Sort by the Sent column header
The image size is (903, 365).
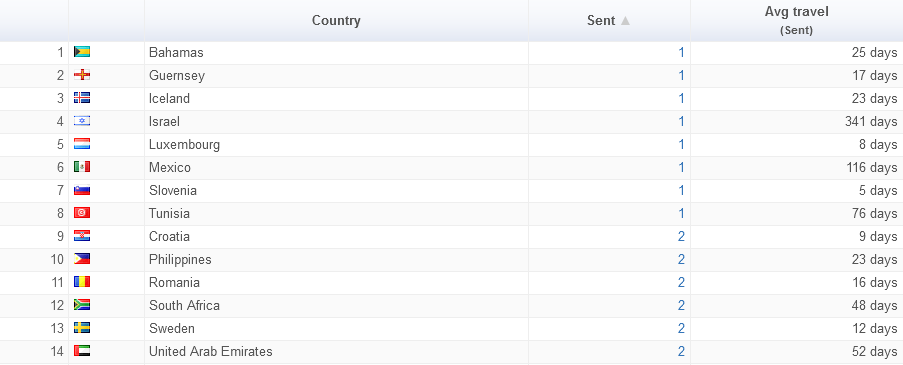coord(609,21)
